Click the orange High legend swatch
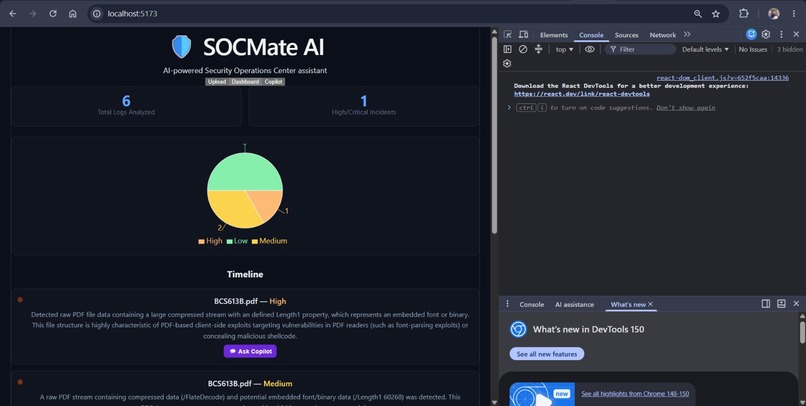 click(202, 242)
